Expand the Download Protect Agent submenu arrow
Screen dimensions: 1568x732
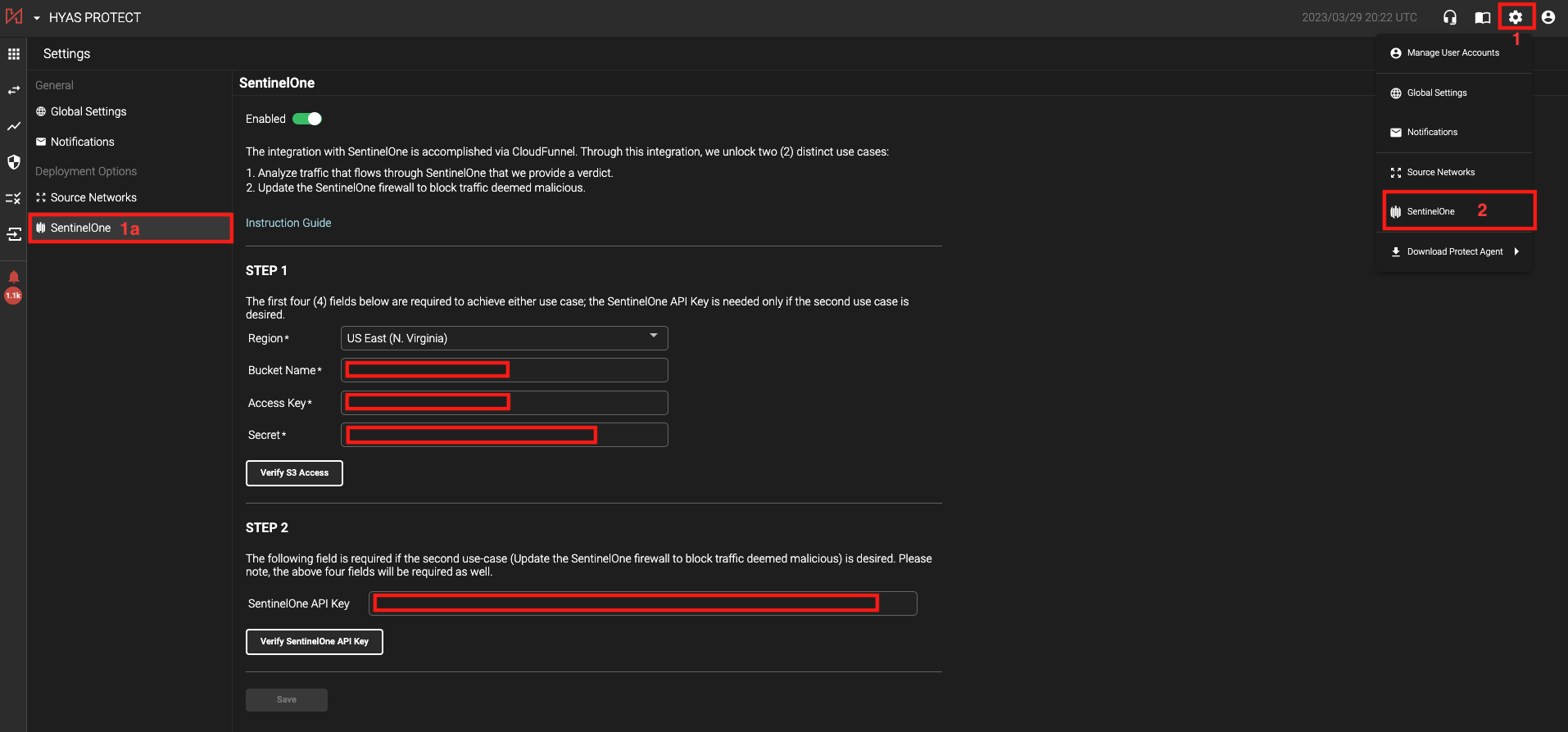(x=1516, y=251)
